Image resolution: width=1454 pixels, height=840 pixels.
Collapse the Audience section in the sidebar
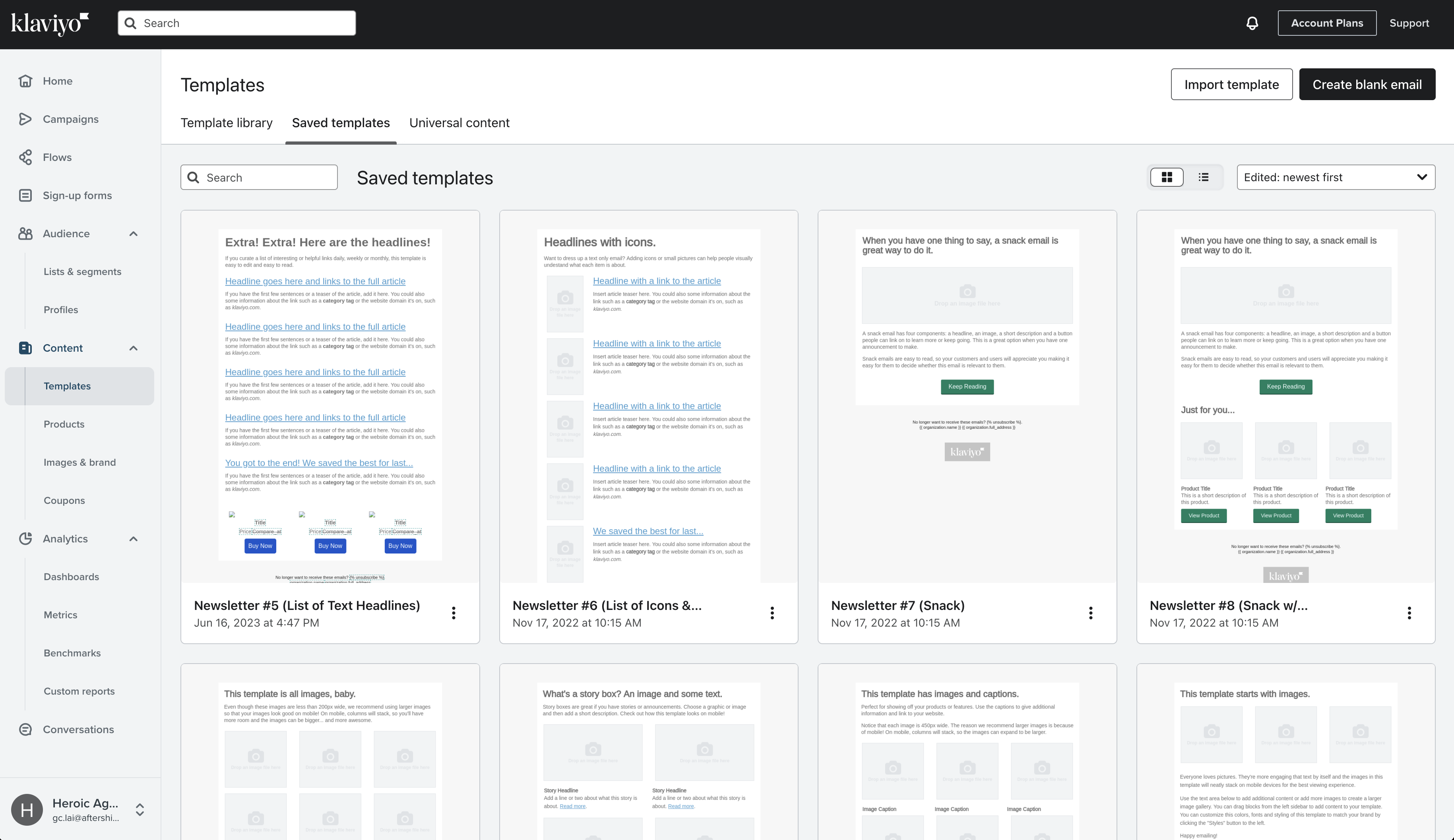[133, 234]
